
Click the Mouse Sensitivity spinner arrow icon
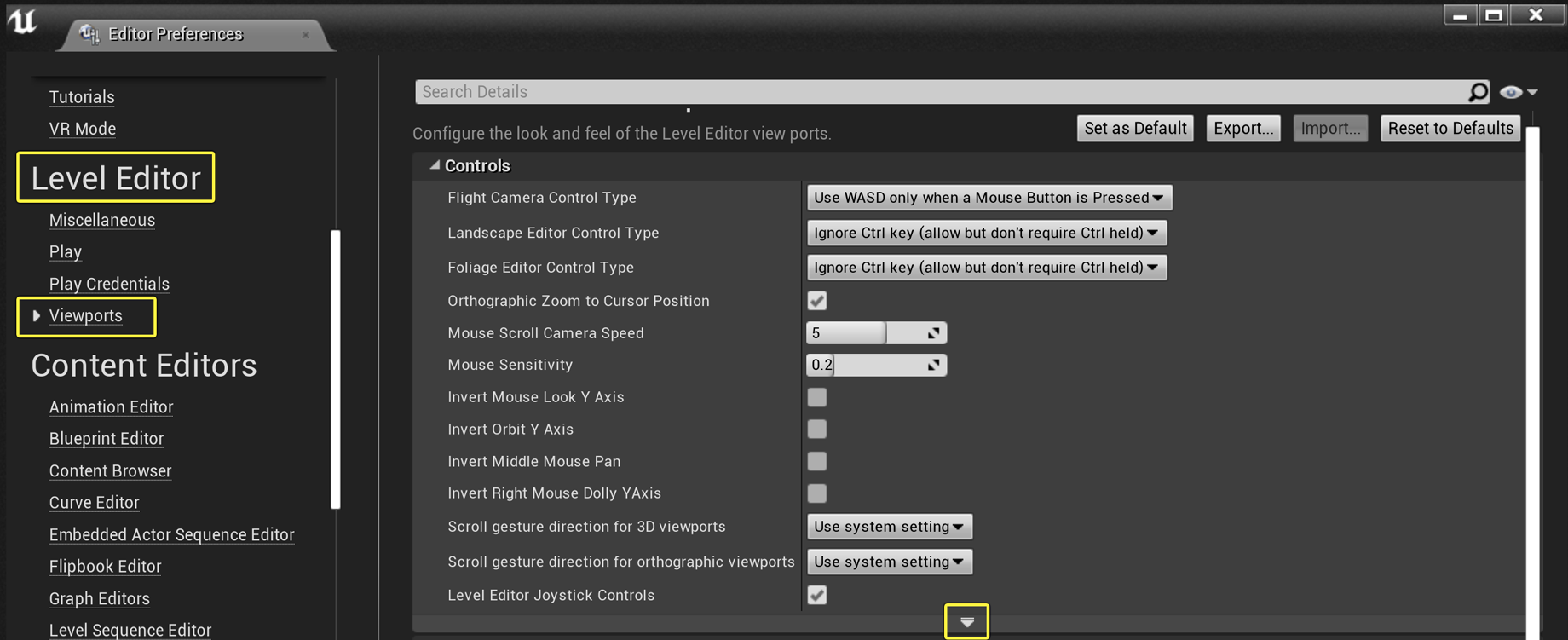pyautogui.click(x=934, y=365)
